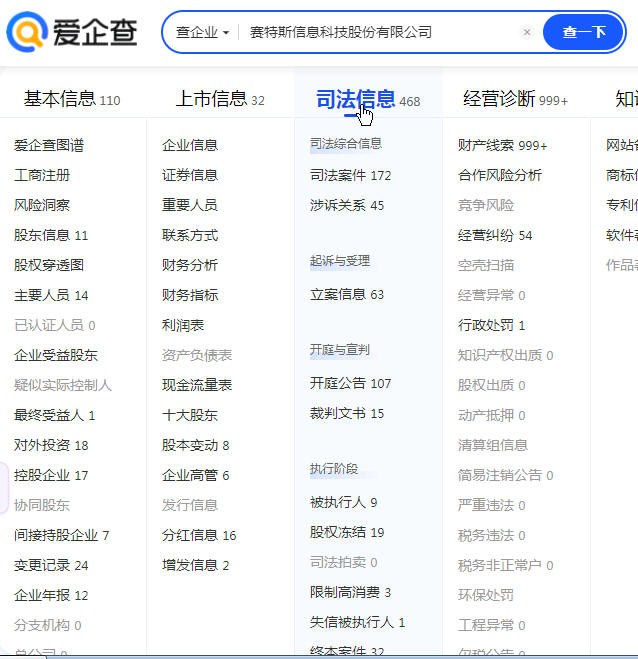This screenshot has height=659, width=638.
Task: Open 财务分析
Action: point(190,265)
